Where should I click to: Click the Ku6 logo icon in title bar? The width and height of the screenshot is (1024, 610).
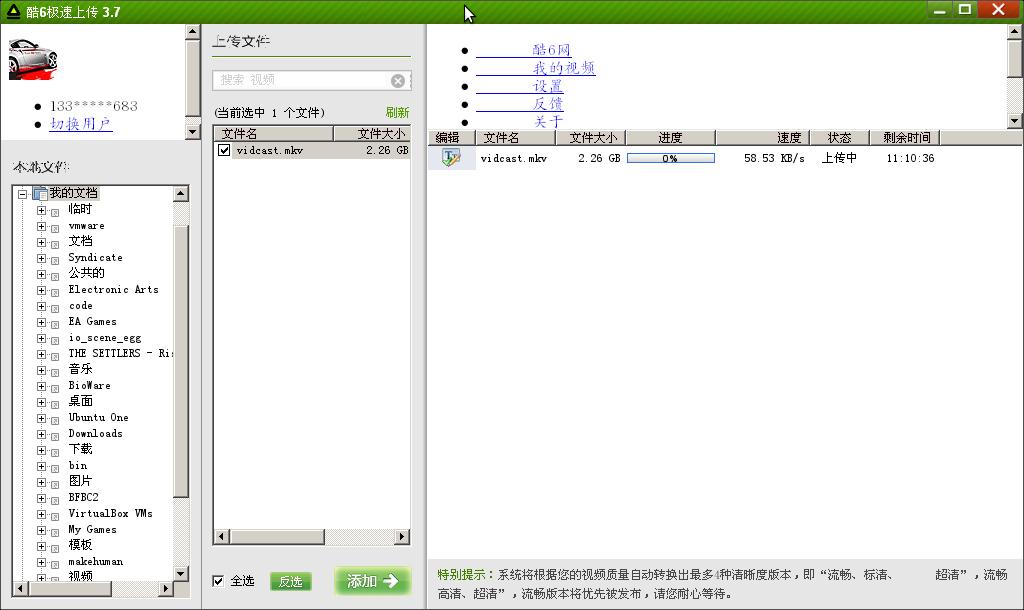13,11
